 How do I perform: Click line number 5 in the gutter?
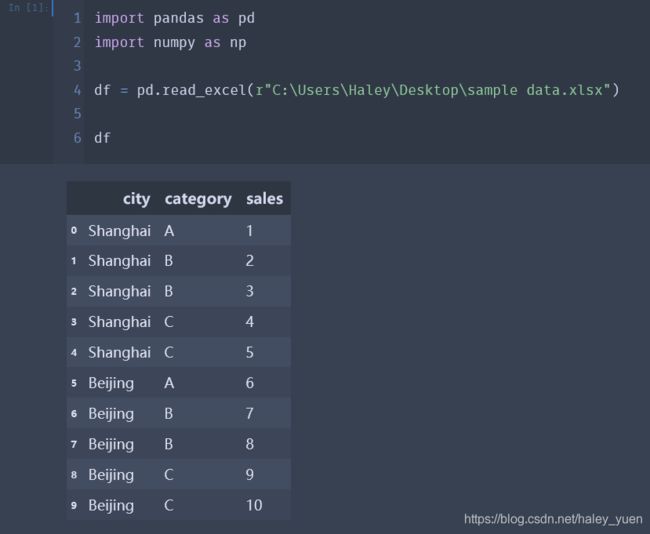[x=77, y=114]
